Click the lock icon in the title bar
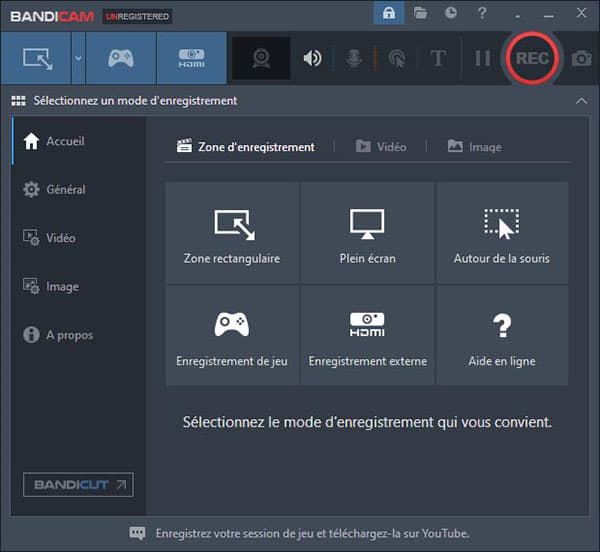 [389, 13]
